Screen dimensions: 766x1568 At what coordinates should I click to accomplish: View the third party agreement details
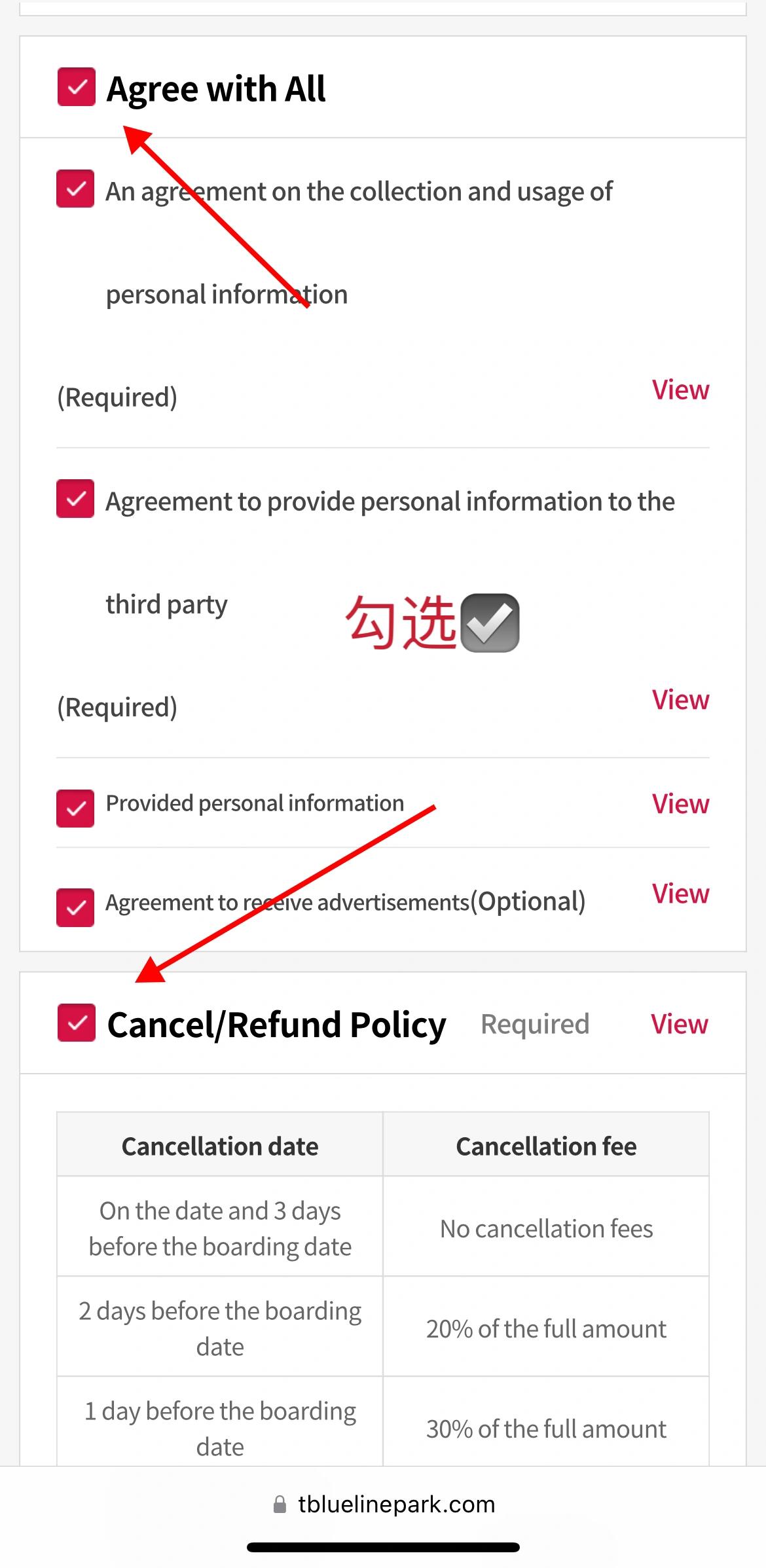pos(680,700)
